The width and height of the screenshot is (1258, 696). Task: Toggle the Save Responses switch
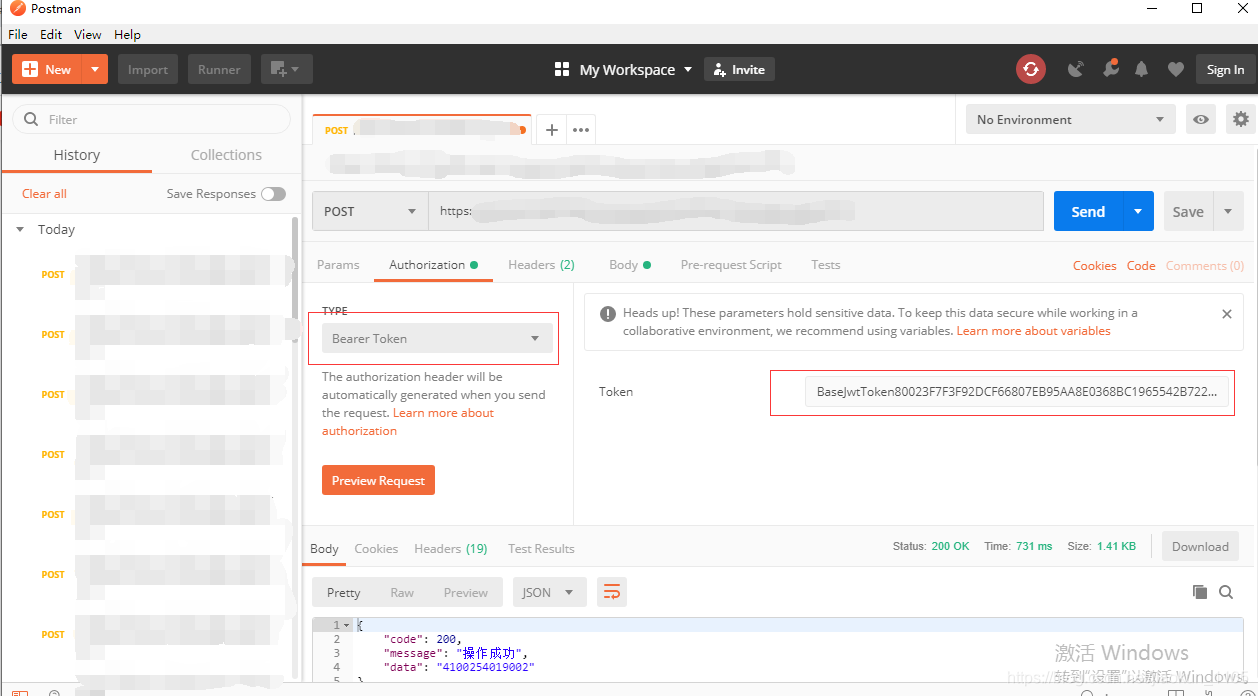pyautogui.click(x=273, y=194)
